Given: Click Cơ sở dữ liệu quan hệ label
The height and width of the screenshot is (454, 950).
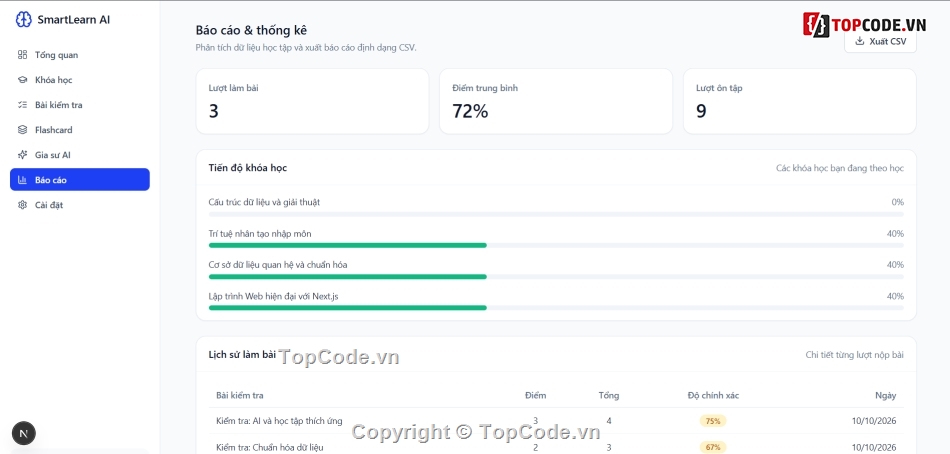Looking at the screenshot, I should coord(278,265).
